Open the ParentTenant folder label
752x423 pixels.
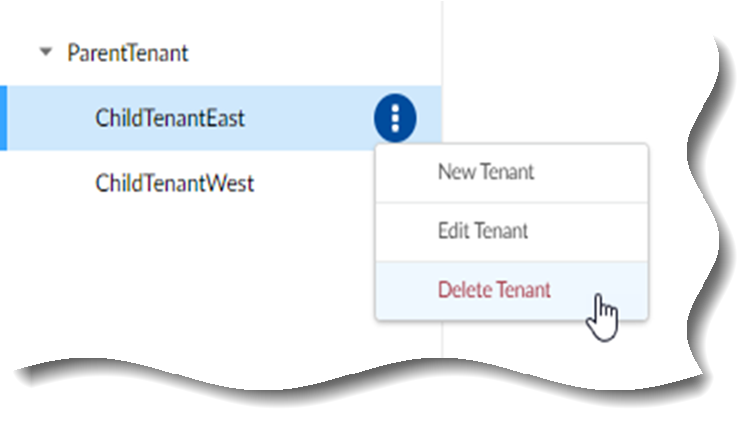click(127, 53)
